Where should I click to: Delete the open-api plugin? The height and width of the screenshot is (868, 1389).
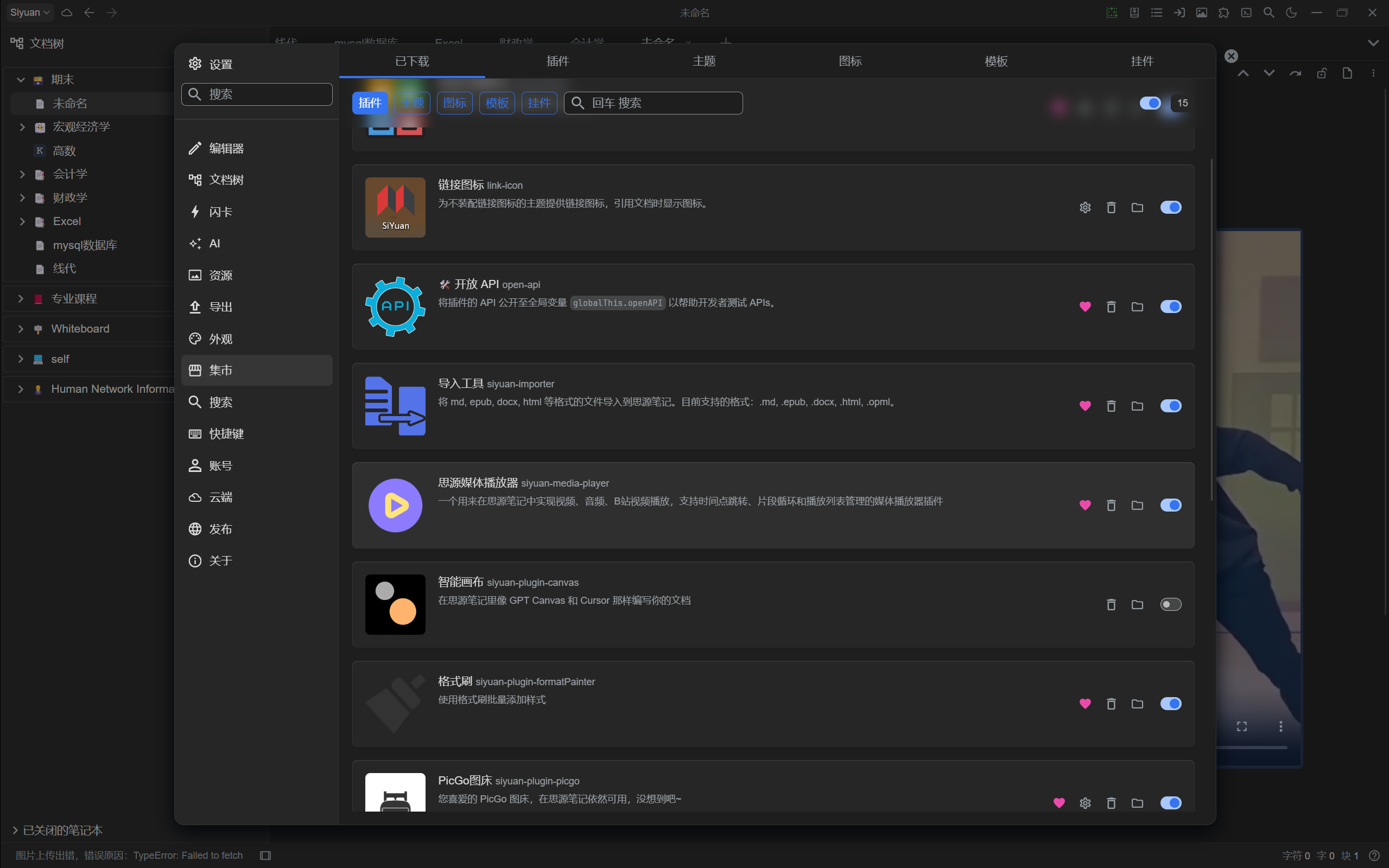[1111, 307]
